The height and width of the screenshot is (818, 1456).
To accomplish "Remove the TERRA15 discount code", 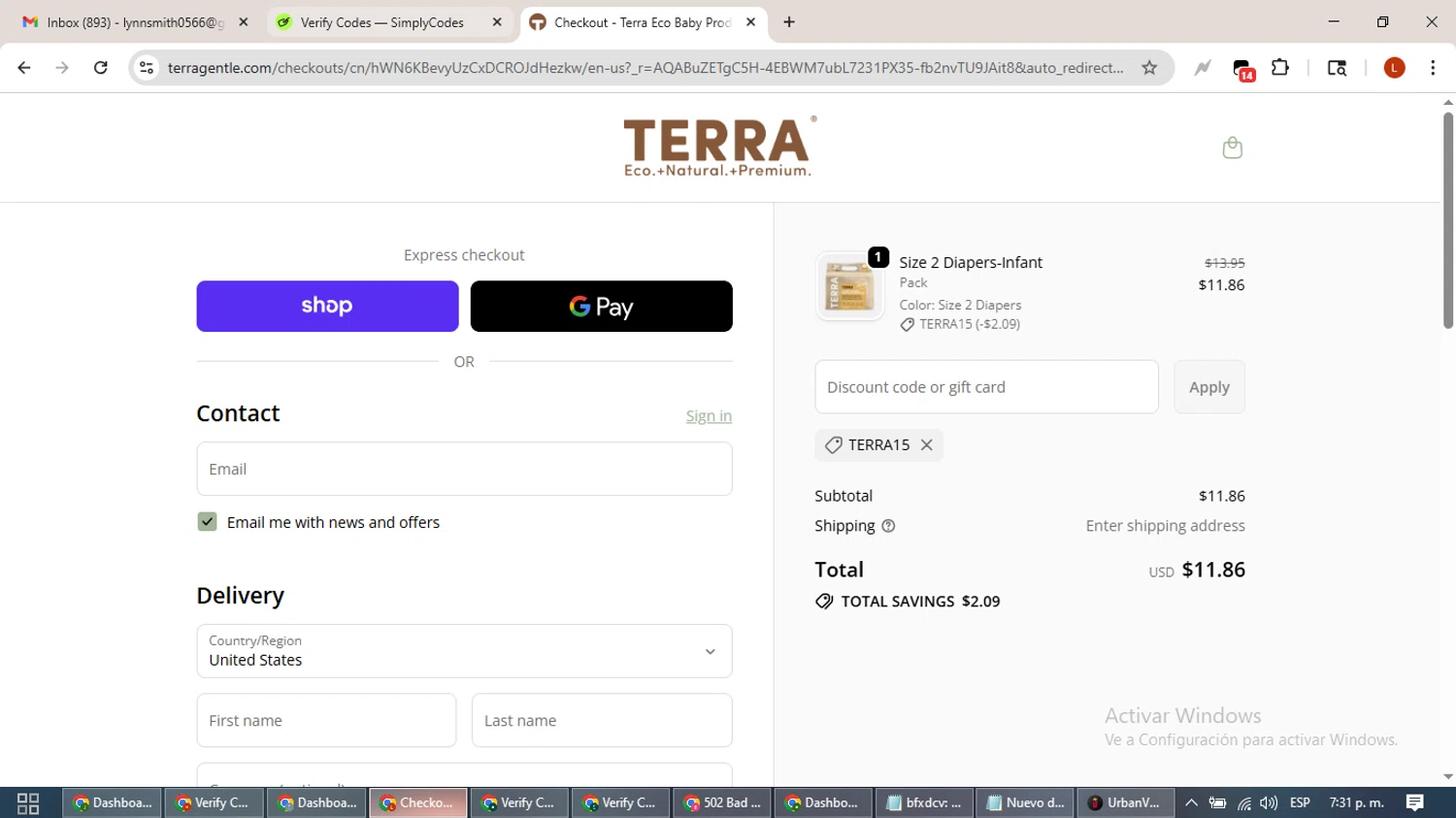I will coord(927,444).
